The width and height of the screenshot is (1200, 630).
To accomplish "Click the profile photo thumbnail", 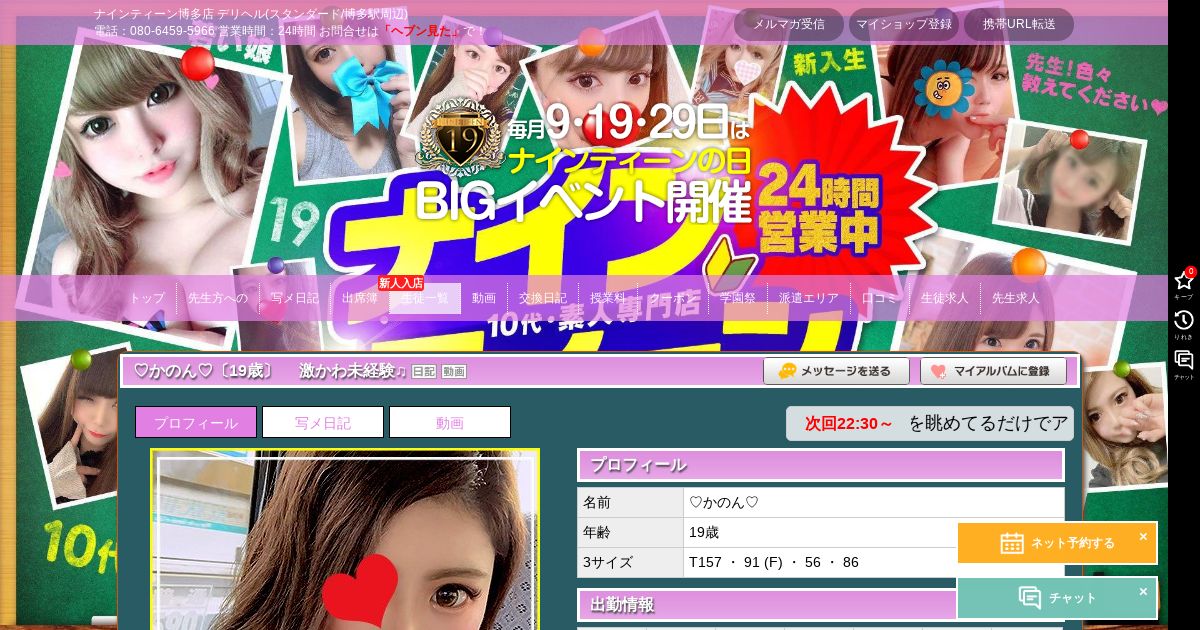I will (x=345, y=539).
